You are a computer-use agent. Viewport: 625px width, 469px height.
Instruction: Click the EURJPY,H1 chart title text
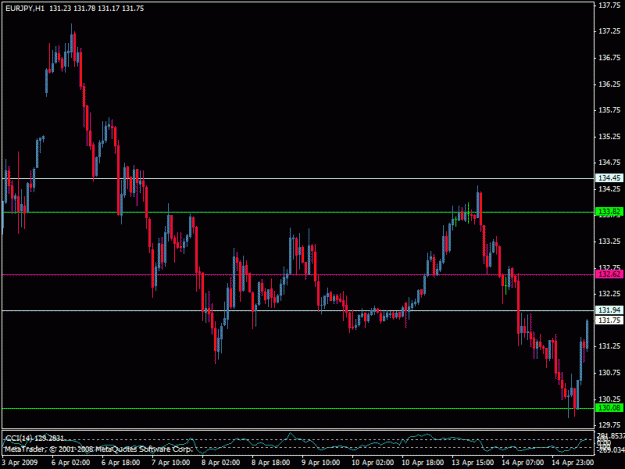25,8
